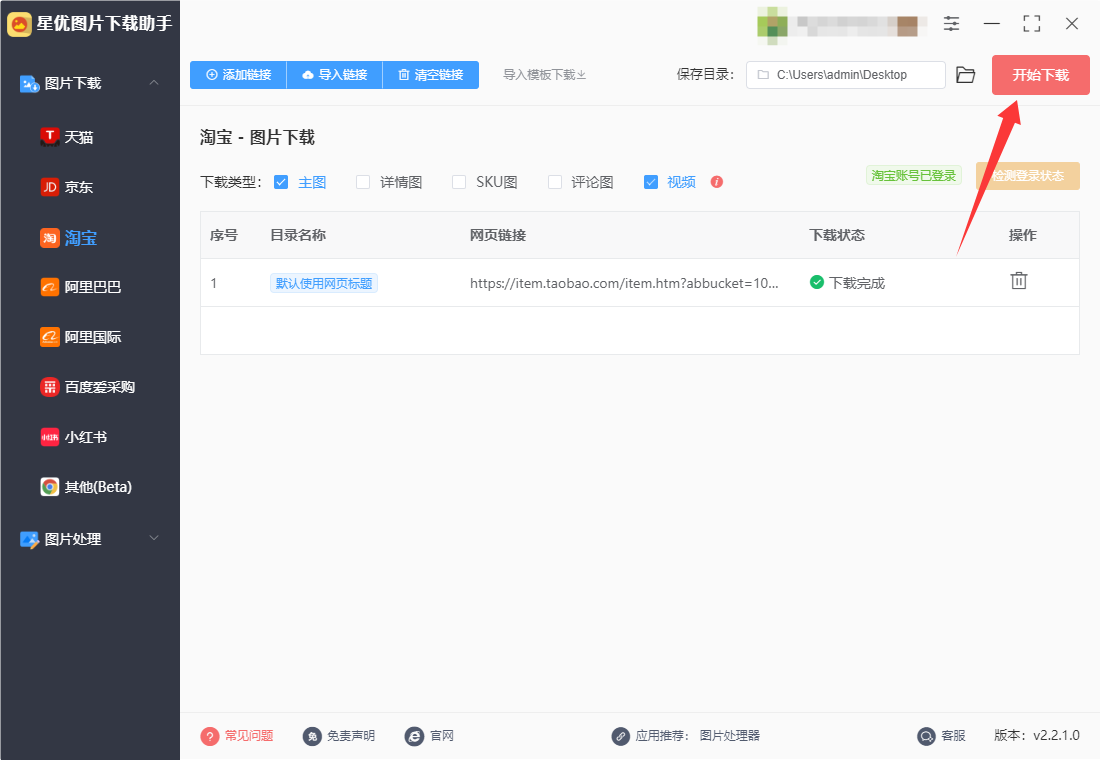Click the 淘宝 orange icon in sidebar

(x=50, y=238)
